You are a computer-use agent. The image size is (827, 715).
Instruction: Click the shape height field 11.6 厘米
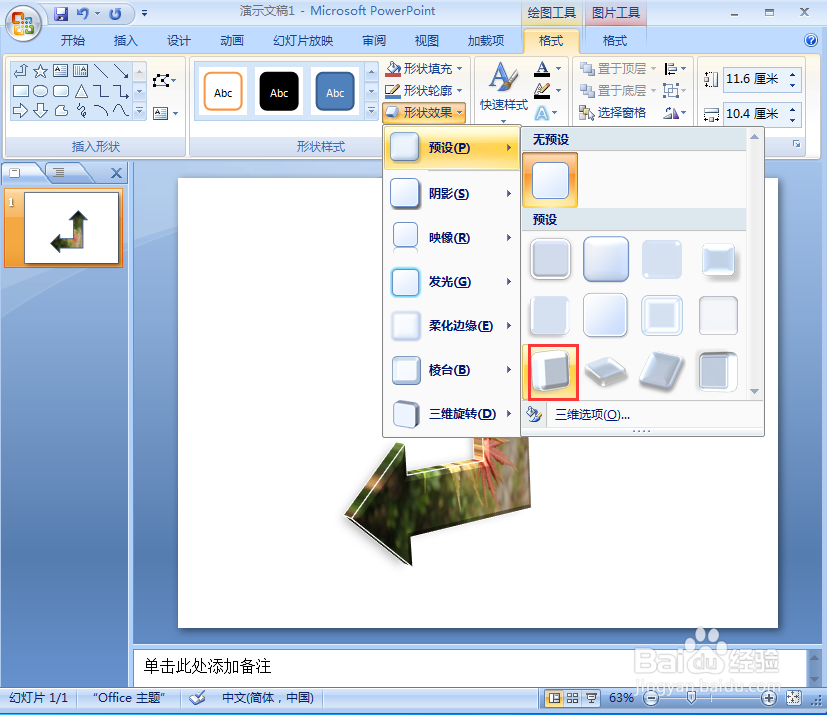756,79
